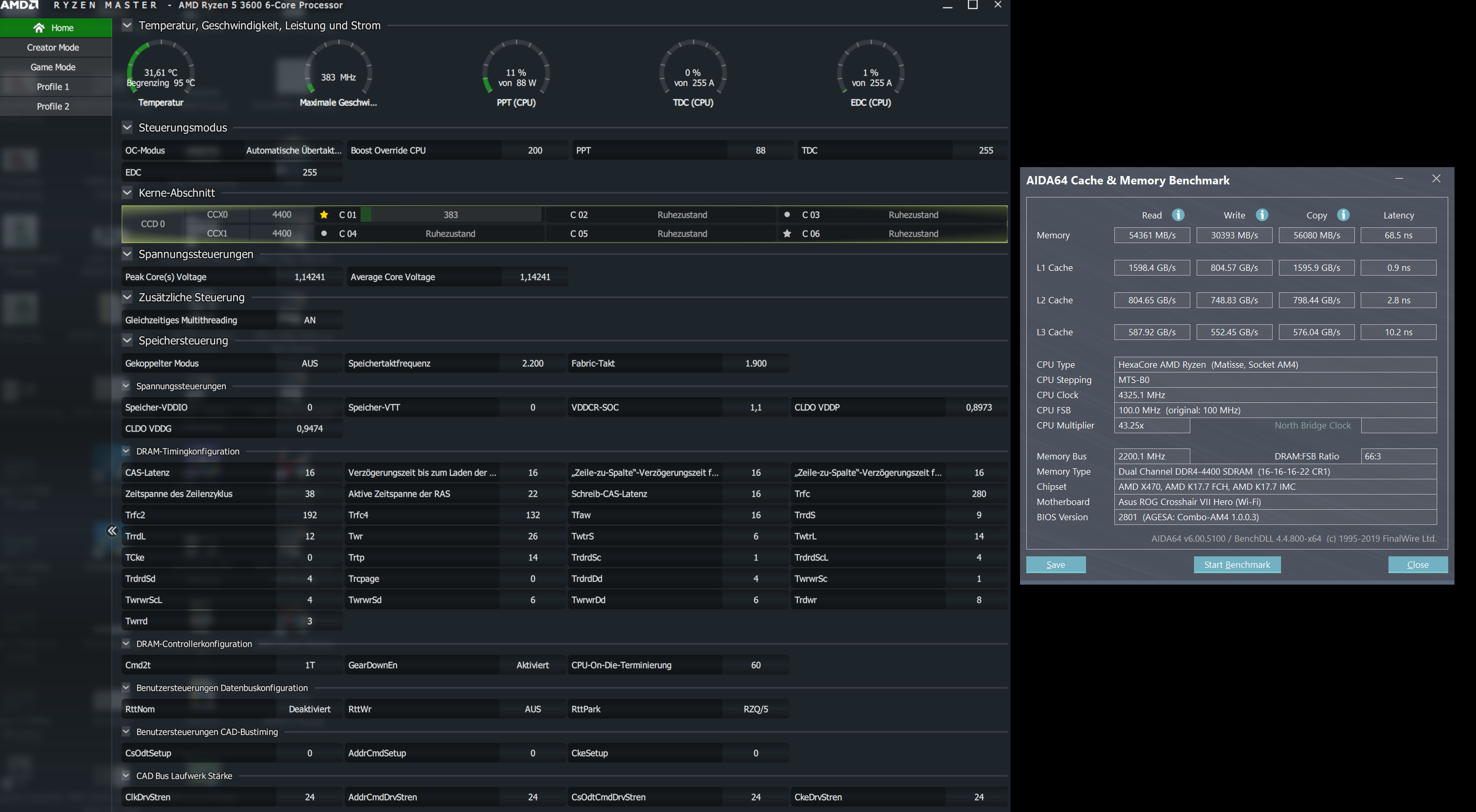Collapse the Kerne-Abschnitt section

(x=127, y=192)
